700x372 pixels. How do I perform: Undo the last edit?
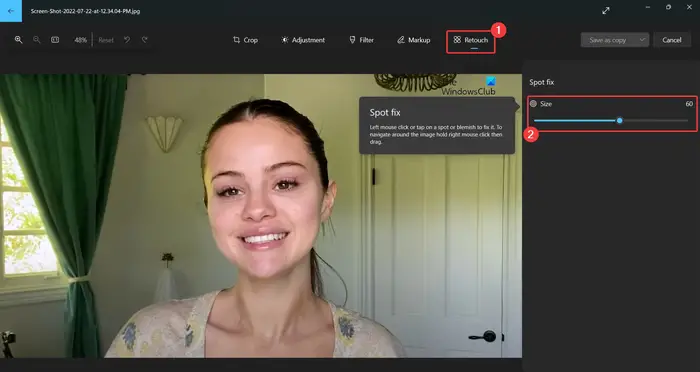[127, 40]
